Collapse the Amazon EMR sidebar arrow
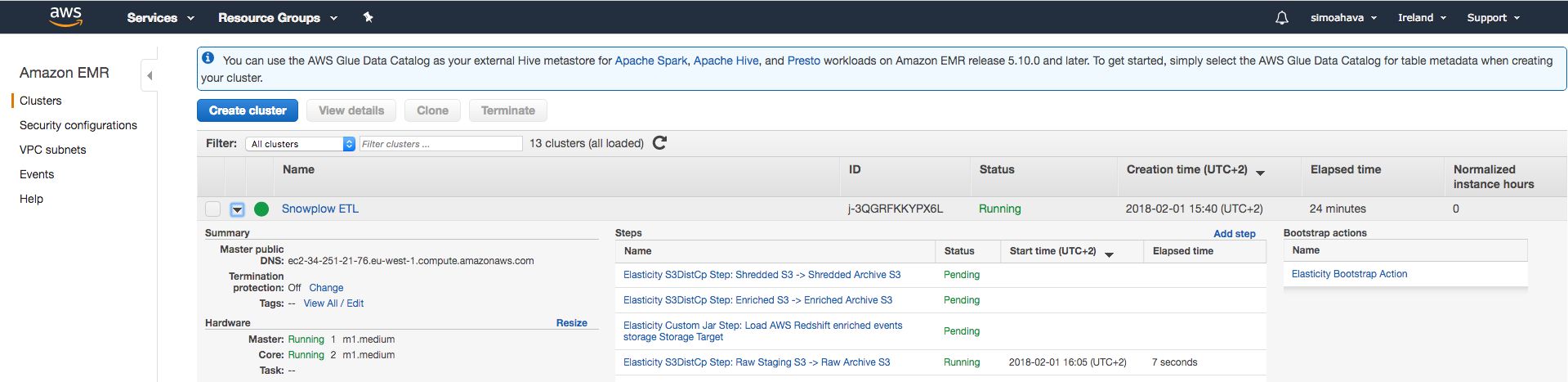The image size is (1568, 382). [149, 75]
